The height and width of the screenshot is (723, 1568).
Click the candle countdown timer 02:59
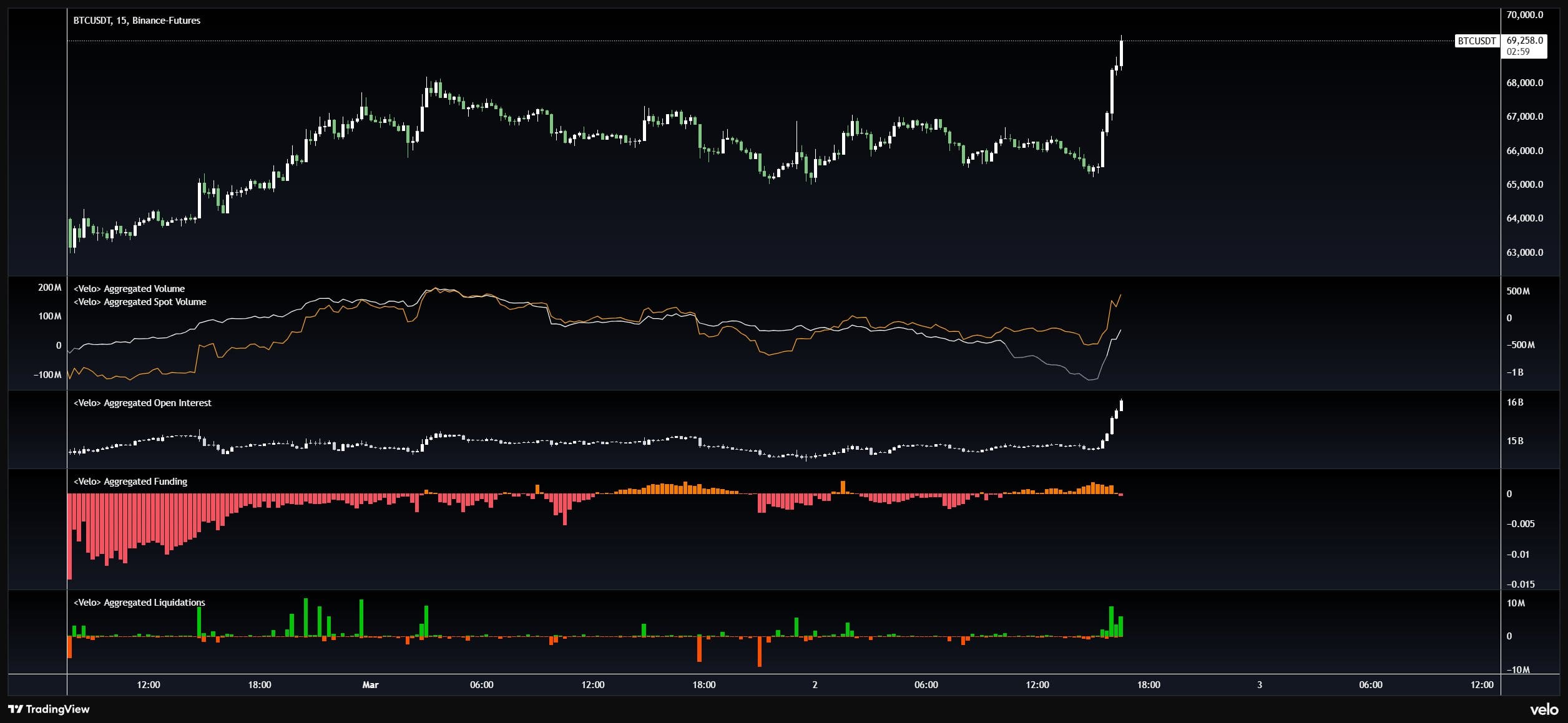tap(1518, 52)
